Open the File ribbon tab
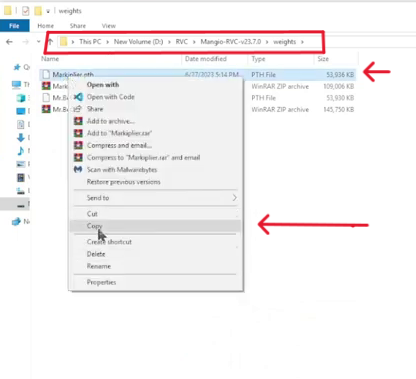Screen dimensions: 416x379 (14, 26)
